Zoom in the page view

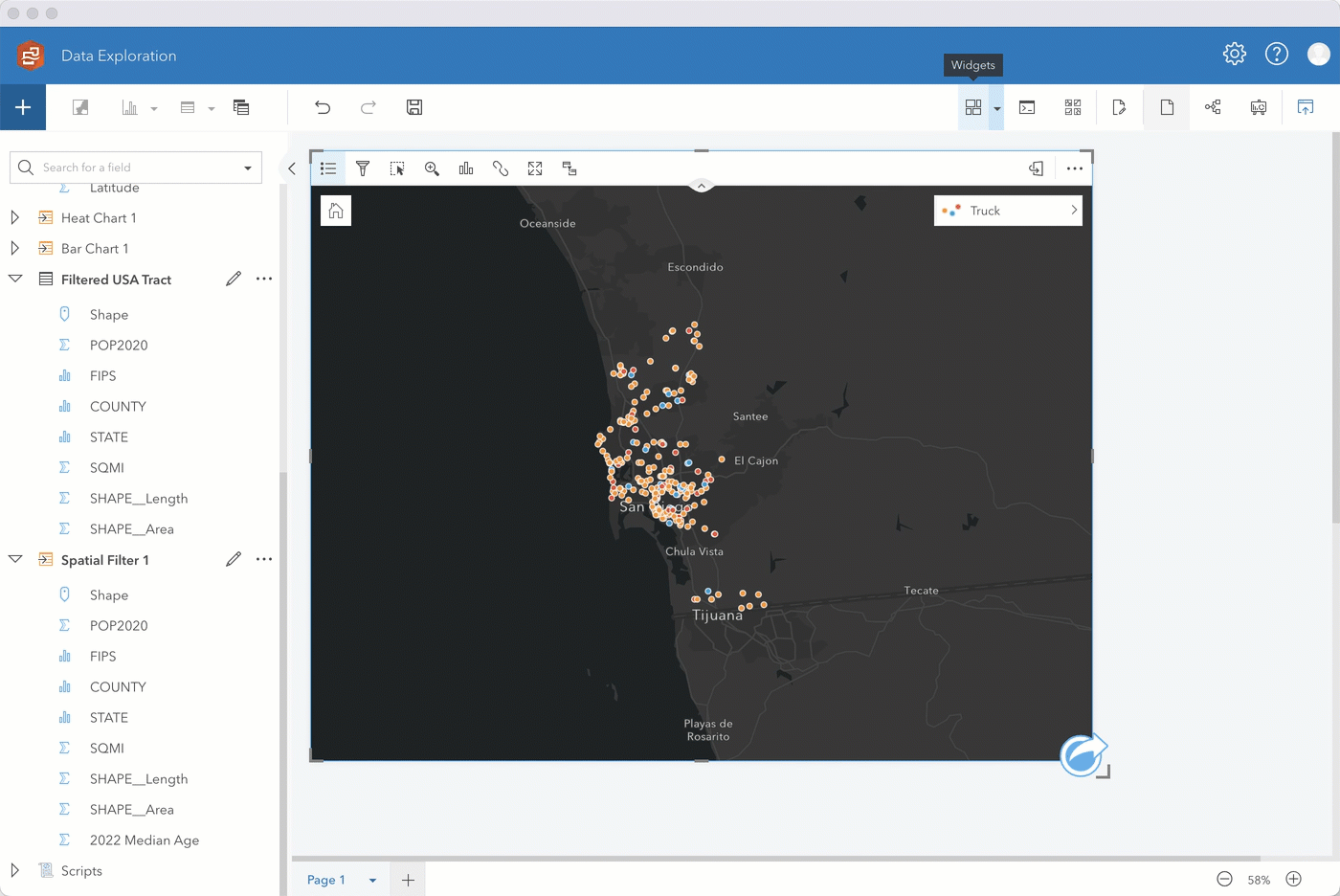point(1293,879)
